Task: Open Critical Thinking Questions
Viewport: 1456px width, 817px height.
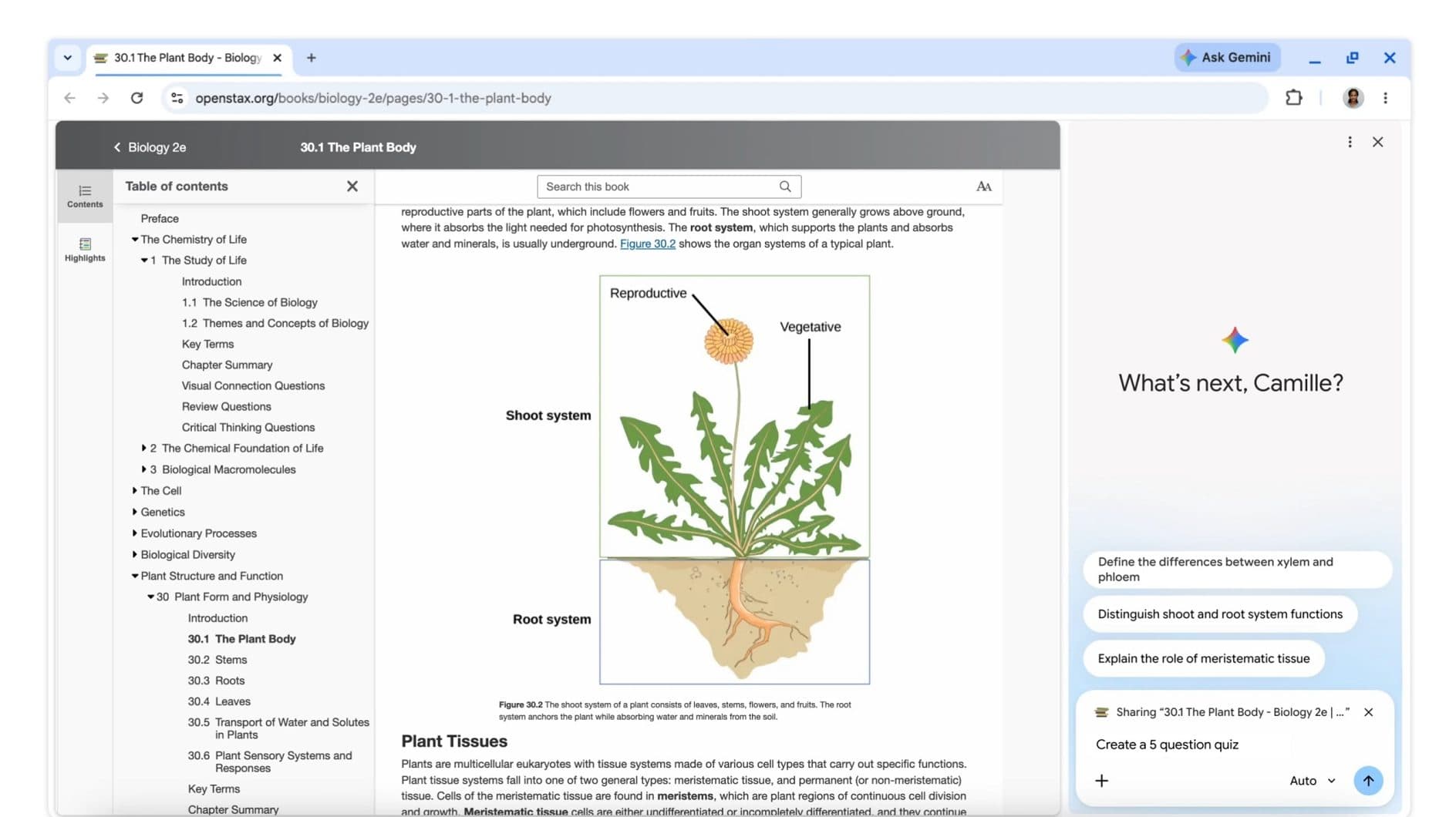Action: (248, 427)
